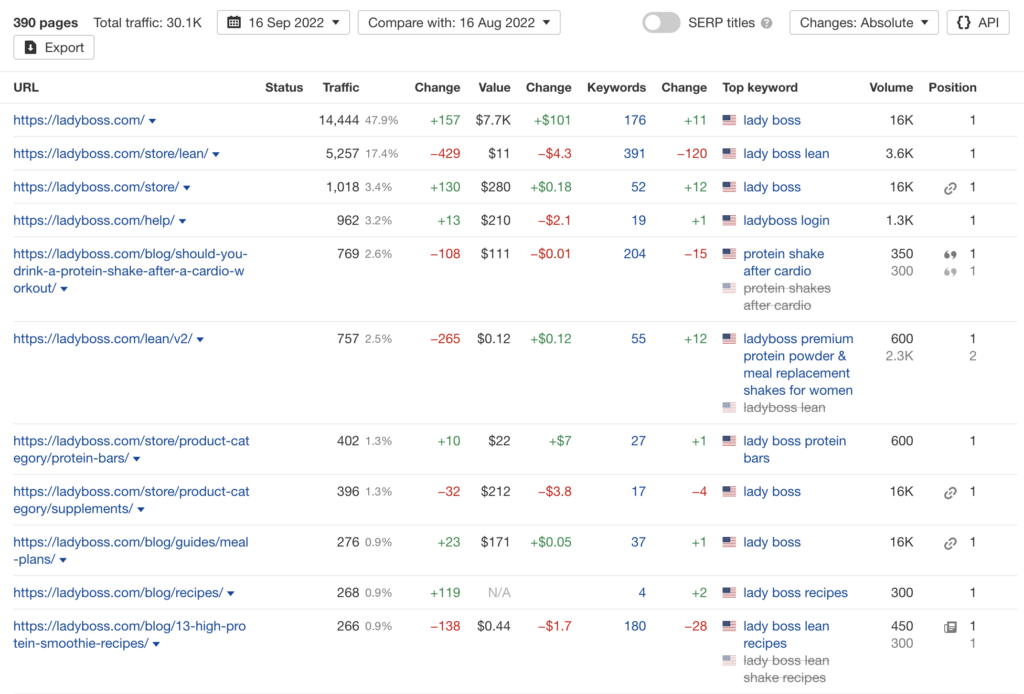Image resolution: width=1024 pixels, height=694 pixels.
Task: Click the traffic change value –429
Action: [x=445, y=153]
